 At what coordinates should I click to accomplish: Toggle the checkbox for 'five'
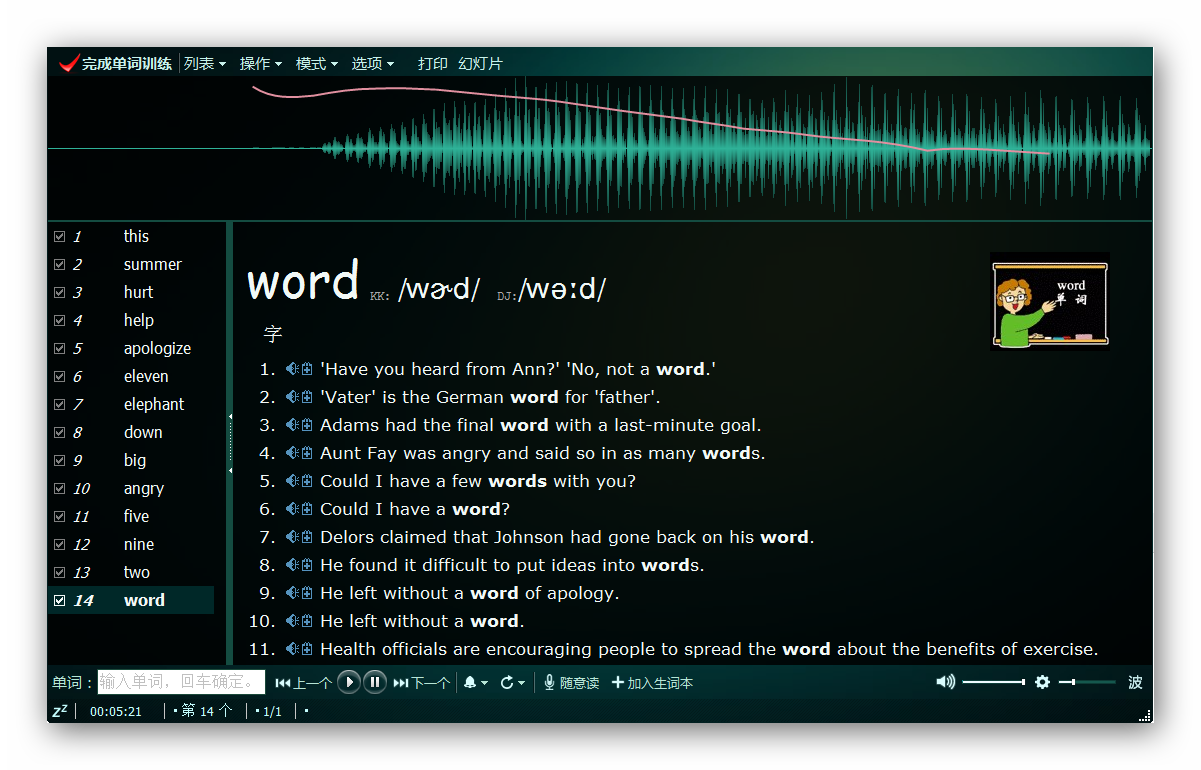tap(60, 517)
